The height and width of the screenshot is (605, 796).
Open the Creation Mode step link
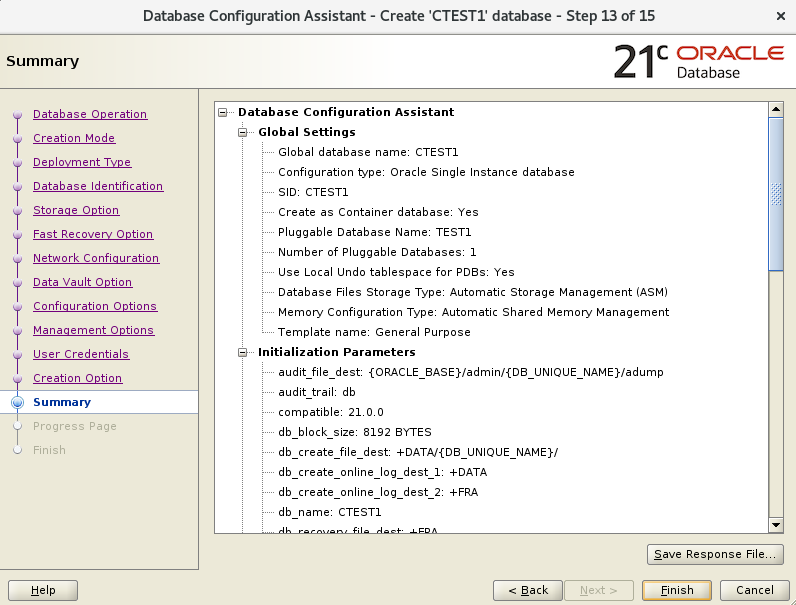tap(74, 138)
